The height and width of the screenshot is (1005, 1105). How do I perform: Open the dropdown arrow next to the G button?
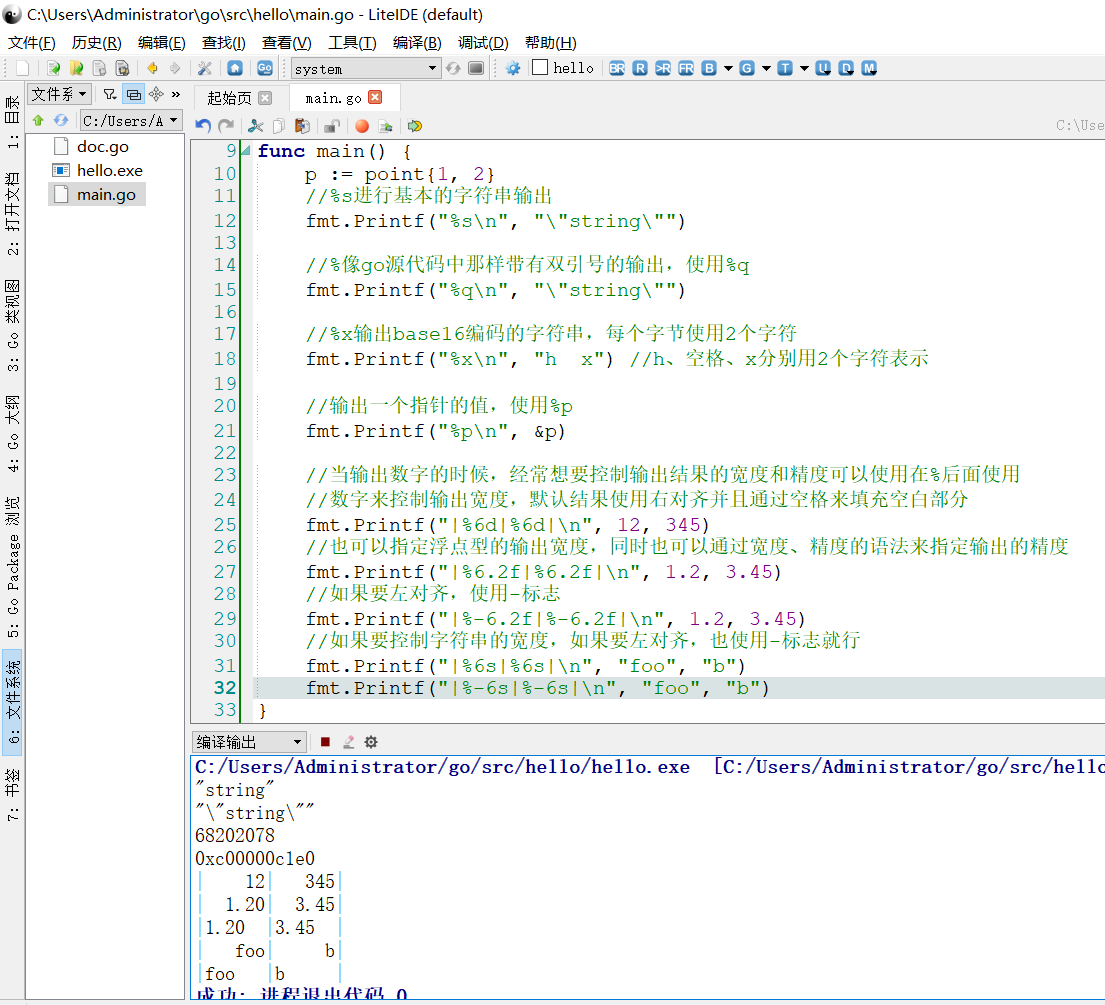pyautogui.click(x=766, y=68)
